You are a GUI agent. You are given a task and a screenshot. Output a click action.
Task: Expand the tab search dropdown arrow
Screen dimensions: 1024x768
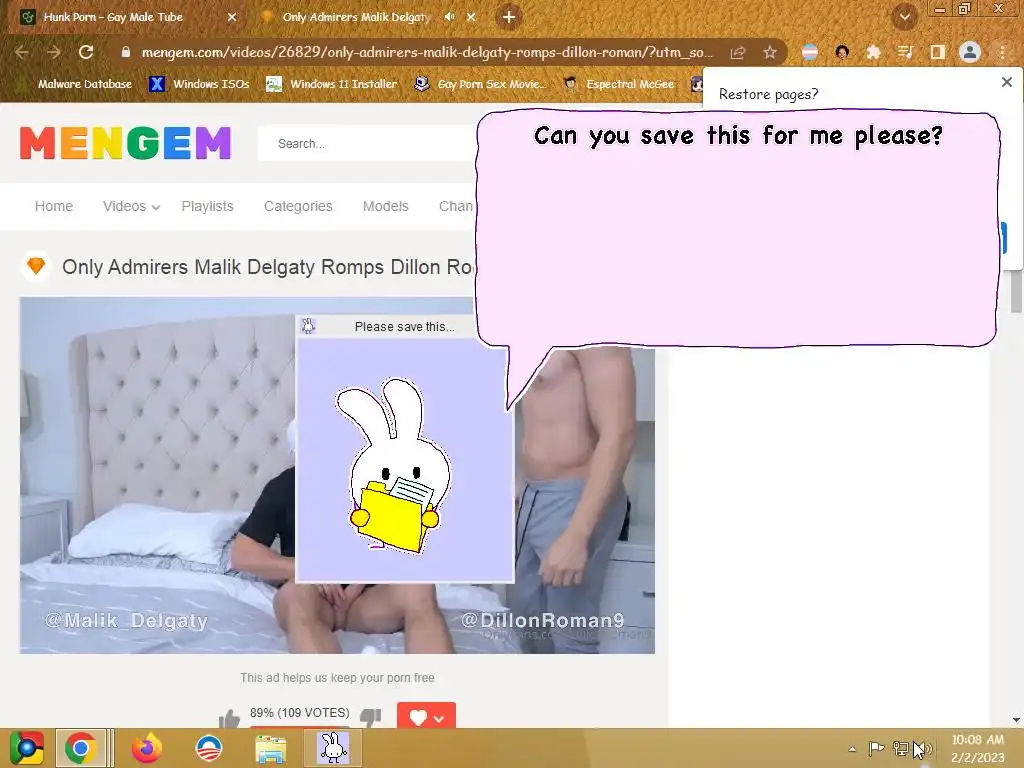point(904,17)
